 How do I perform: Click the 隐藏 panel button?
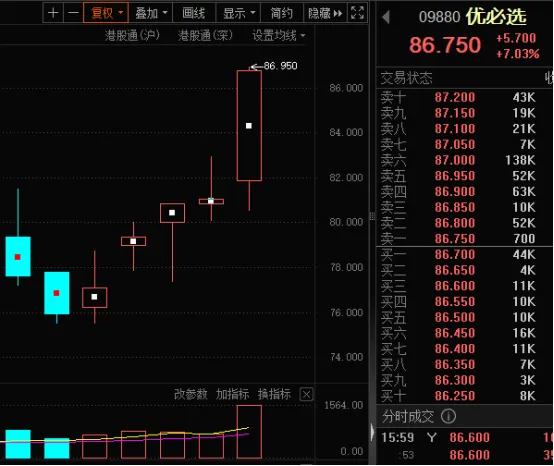(325, 13)
